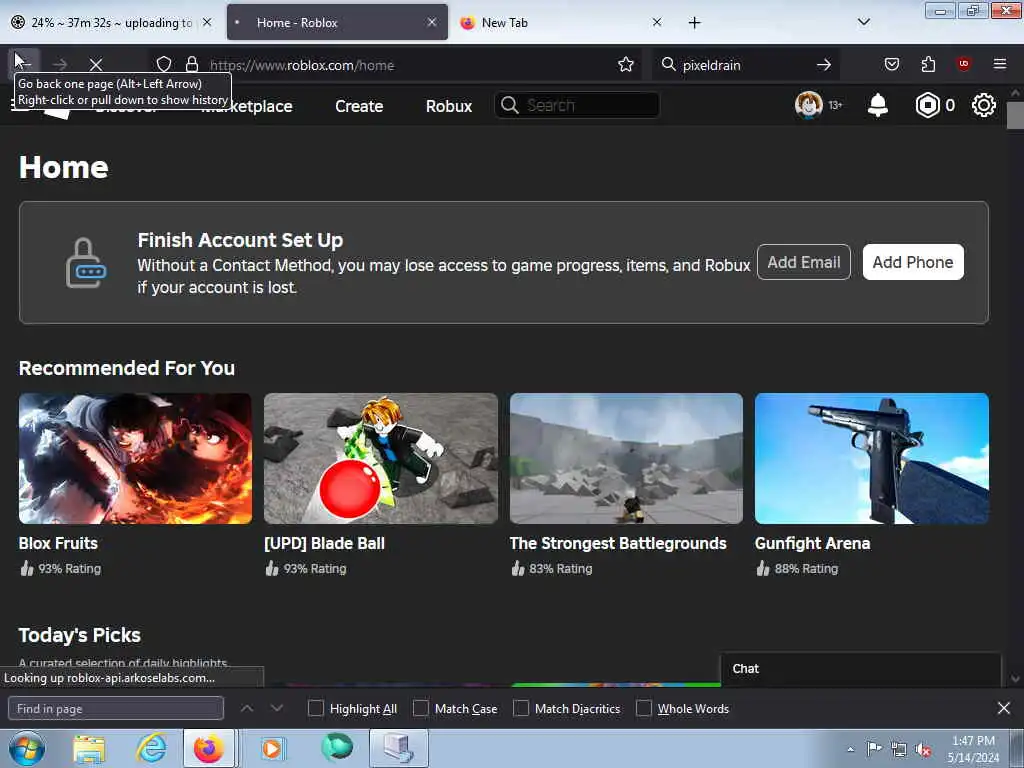
Task: Open the Roblox settings gear
Action: tap(984, 105)
